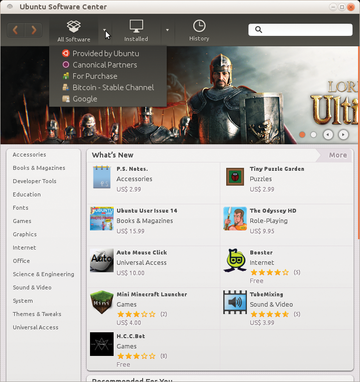
Task: Open the P.S. Notes app icon
Action: (x=102, y=177)
